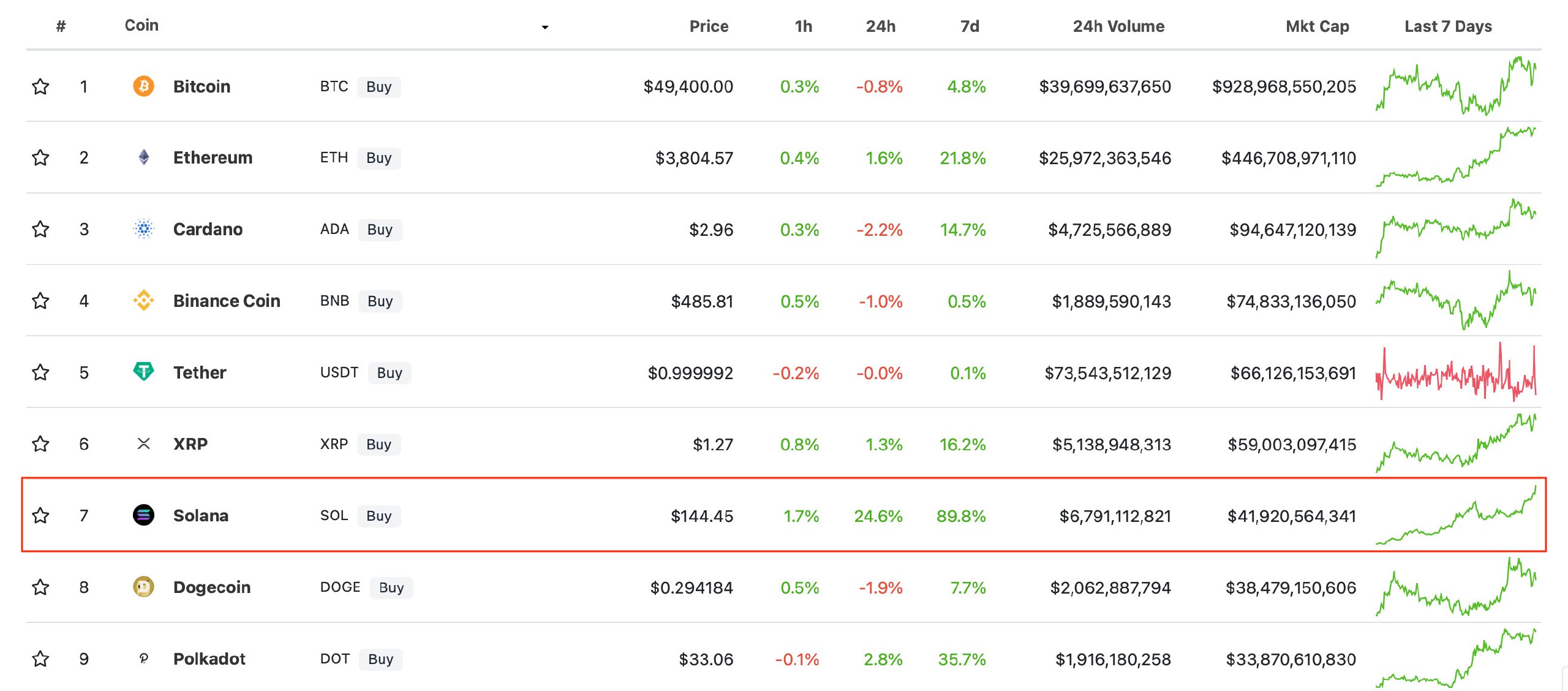
Task: Click the Buy button for ADA
Action: (380, 230)
